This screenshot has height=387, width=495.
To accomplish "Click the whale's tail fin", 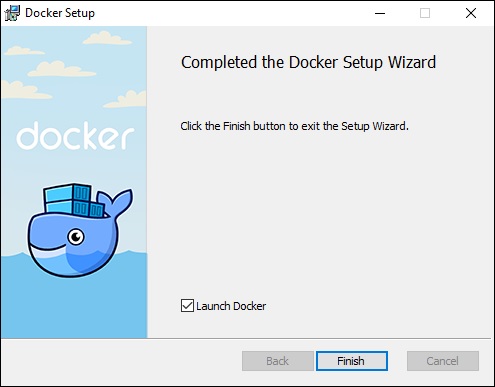I will 117,201.
